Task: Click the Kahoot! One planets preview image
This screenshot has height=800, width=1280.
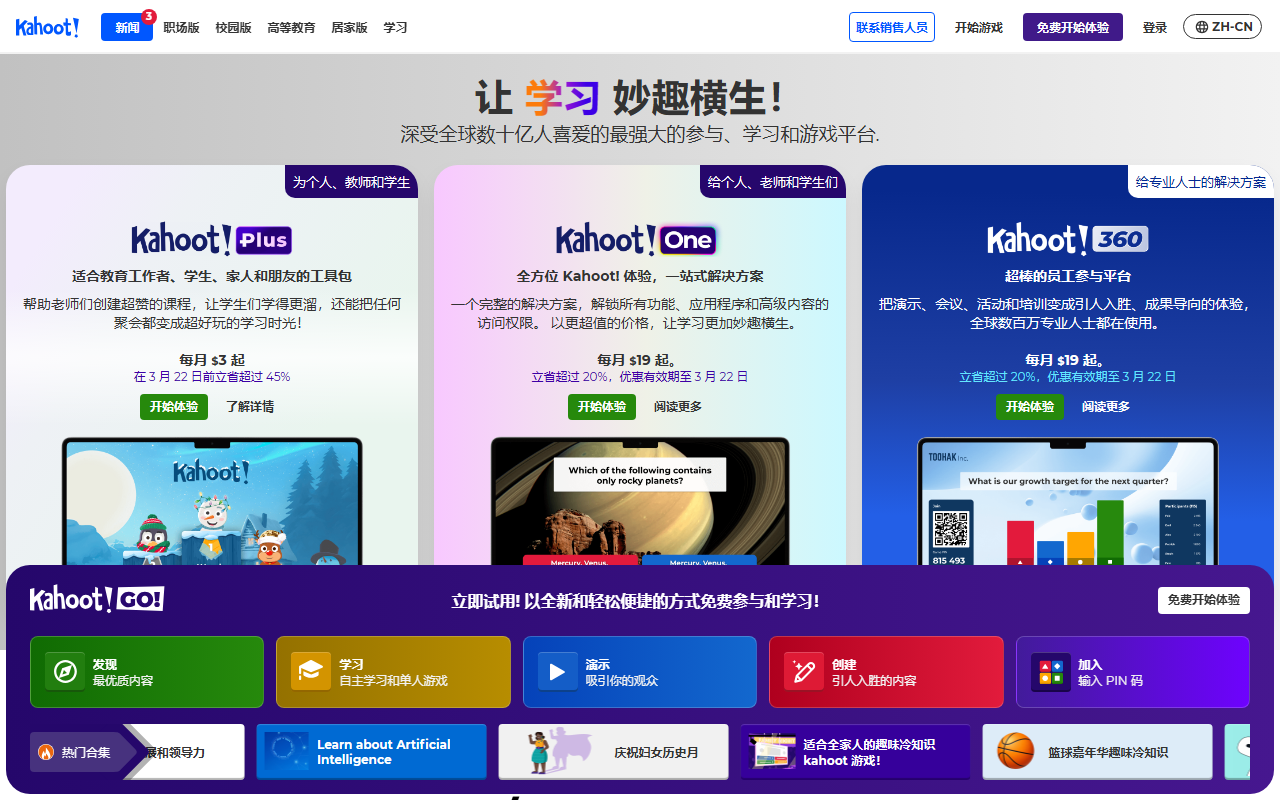Action: (640, 501)
